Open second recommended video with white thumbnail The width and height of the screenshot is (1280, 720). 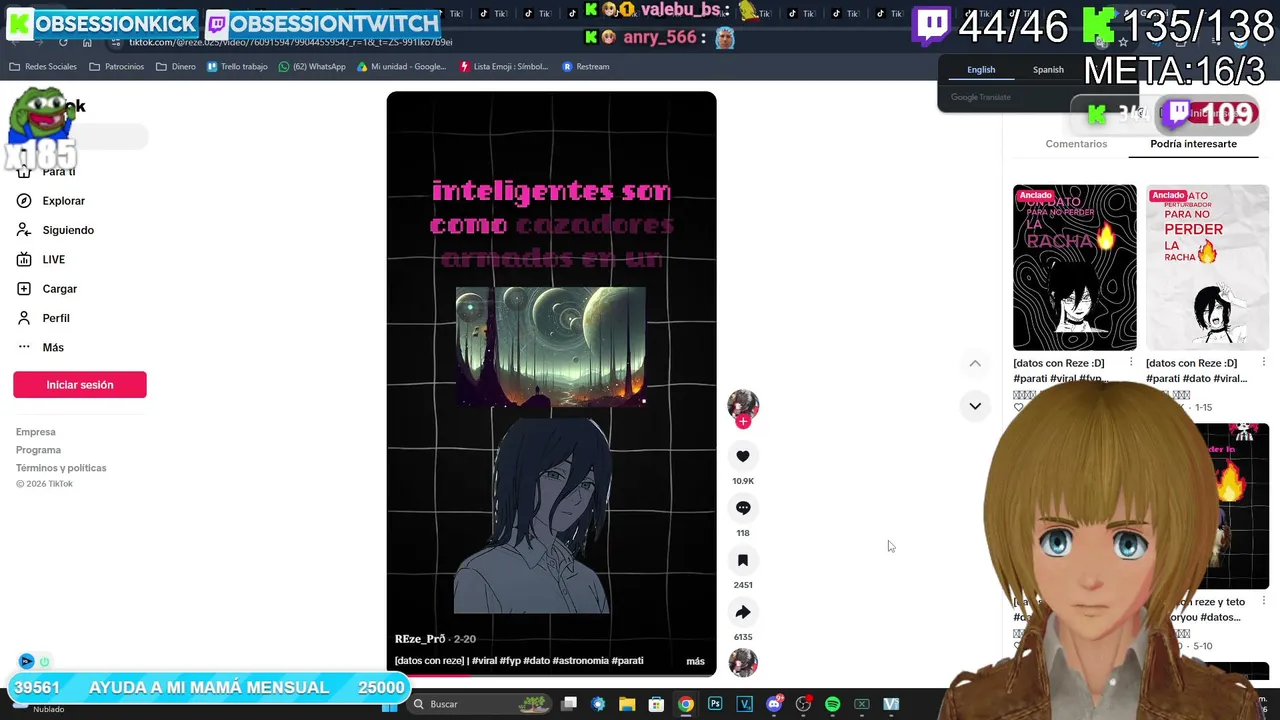[x=1207, y=268]
